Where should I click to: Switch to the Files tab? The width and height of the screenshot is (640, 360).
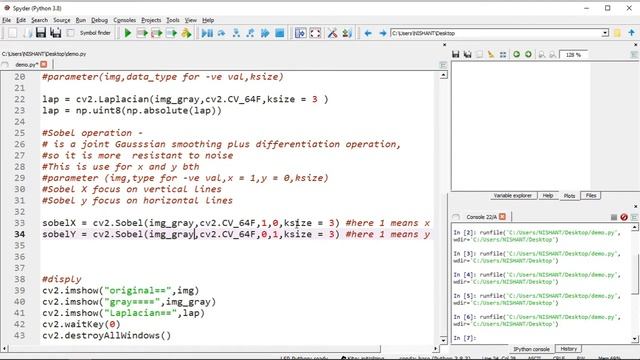click(591, 196)
